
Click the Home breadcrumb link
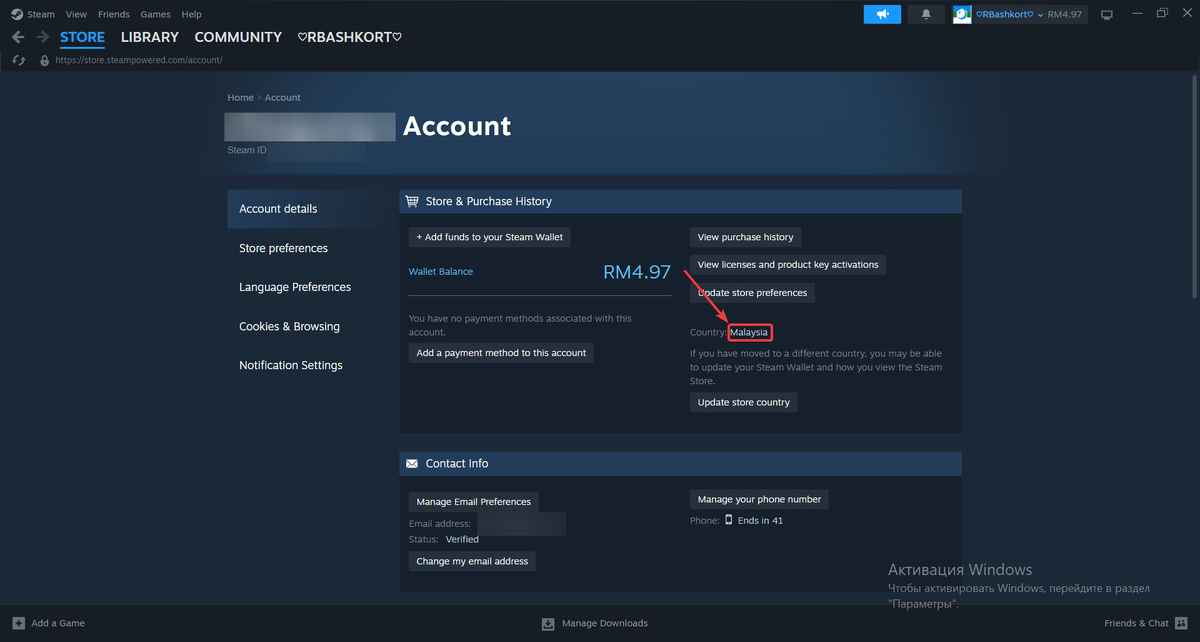(240, 97)
